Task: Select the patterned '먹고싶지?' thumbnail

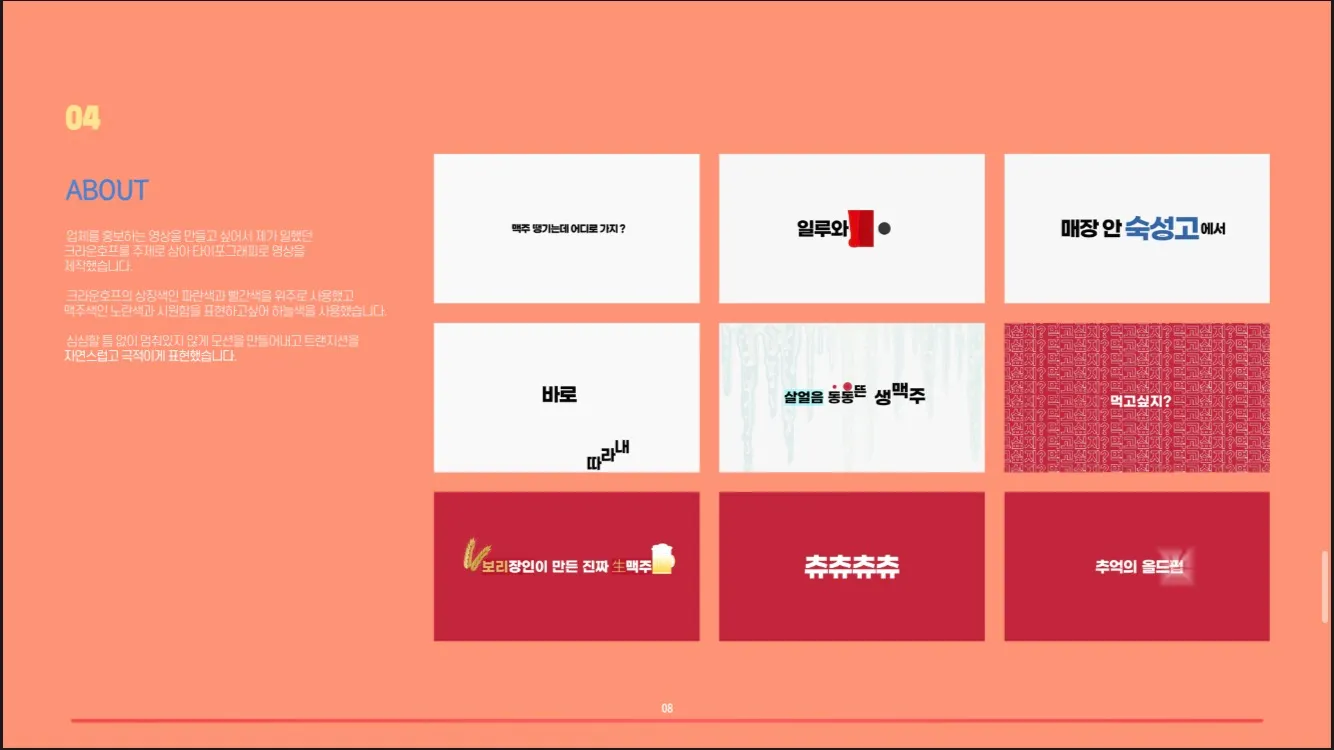Action: (1137, 398)
